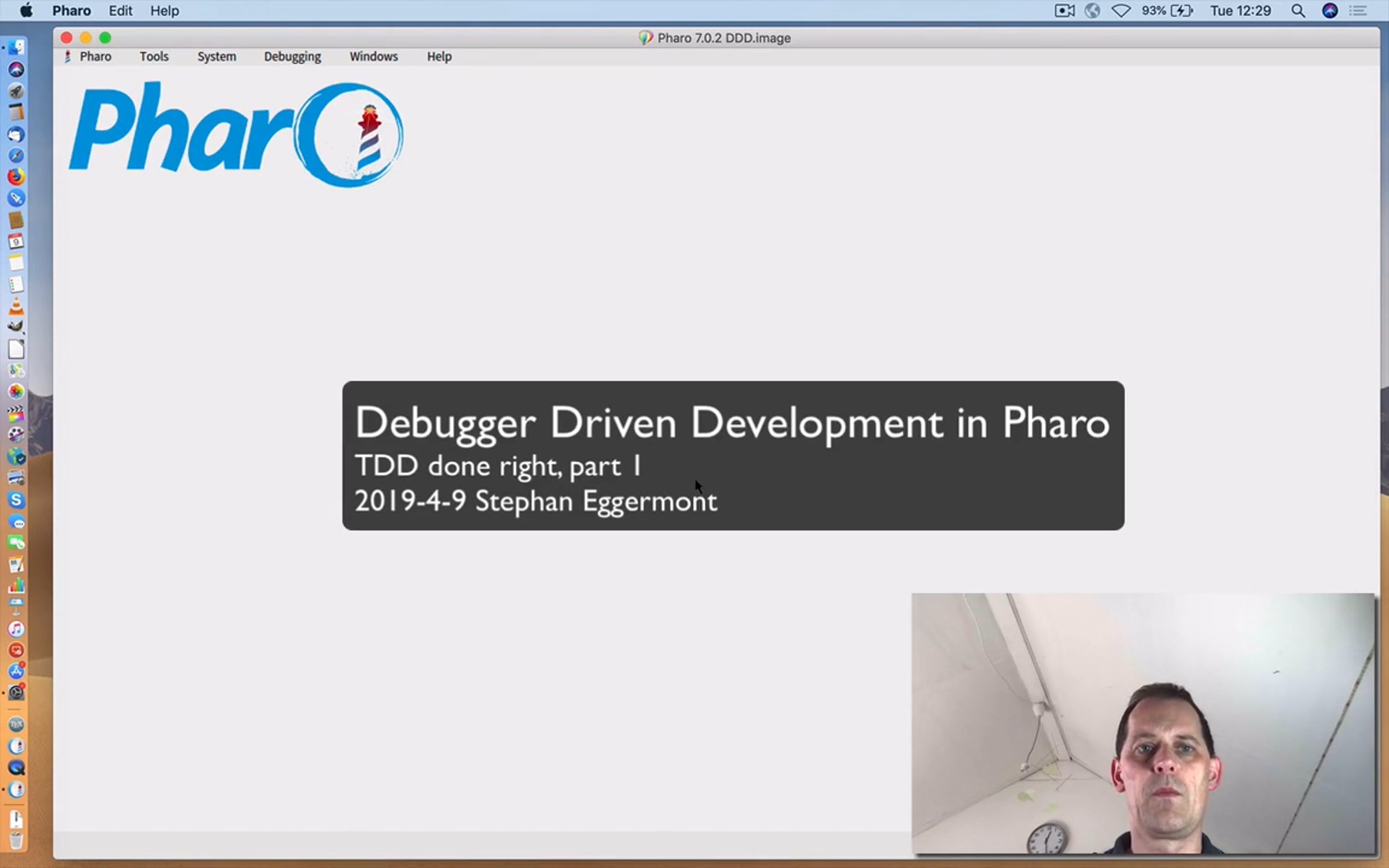Viewport: 1389px width, 868px height.
Task: Open Help in the macOS menu bar
Action: [x=165, y=11]
